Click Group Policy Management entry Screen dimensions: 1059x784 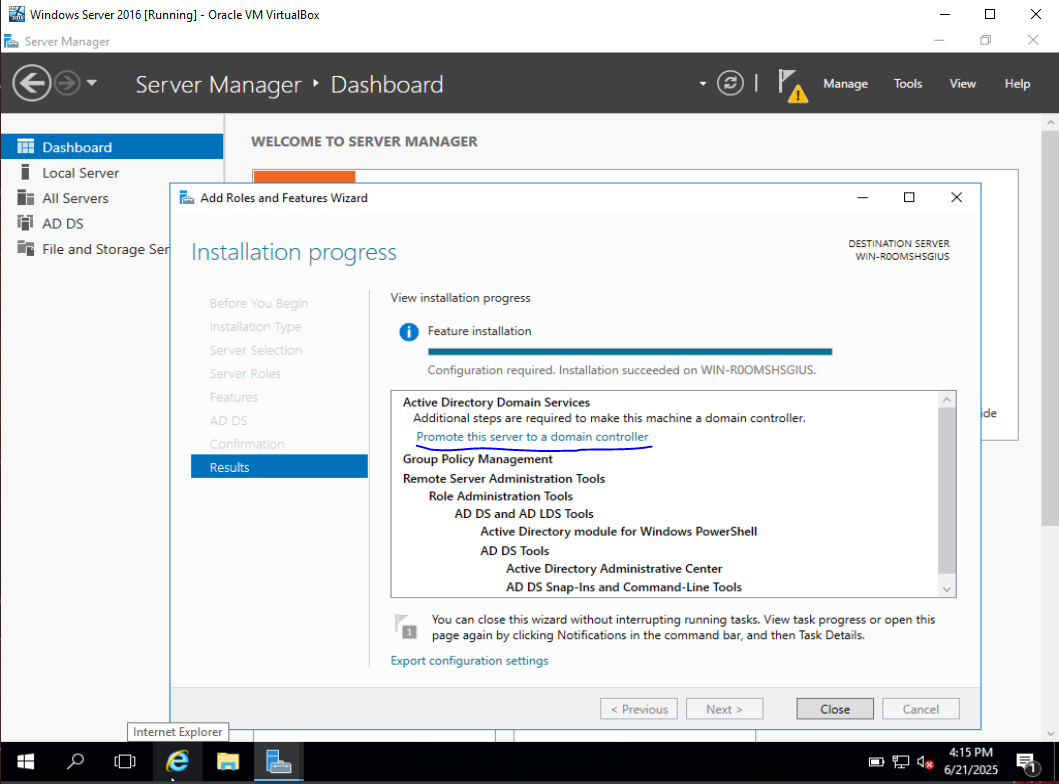point(477,459)
